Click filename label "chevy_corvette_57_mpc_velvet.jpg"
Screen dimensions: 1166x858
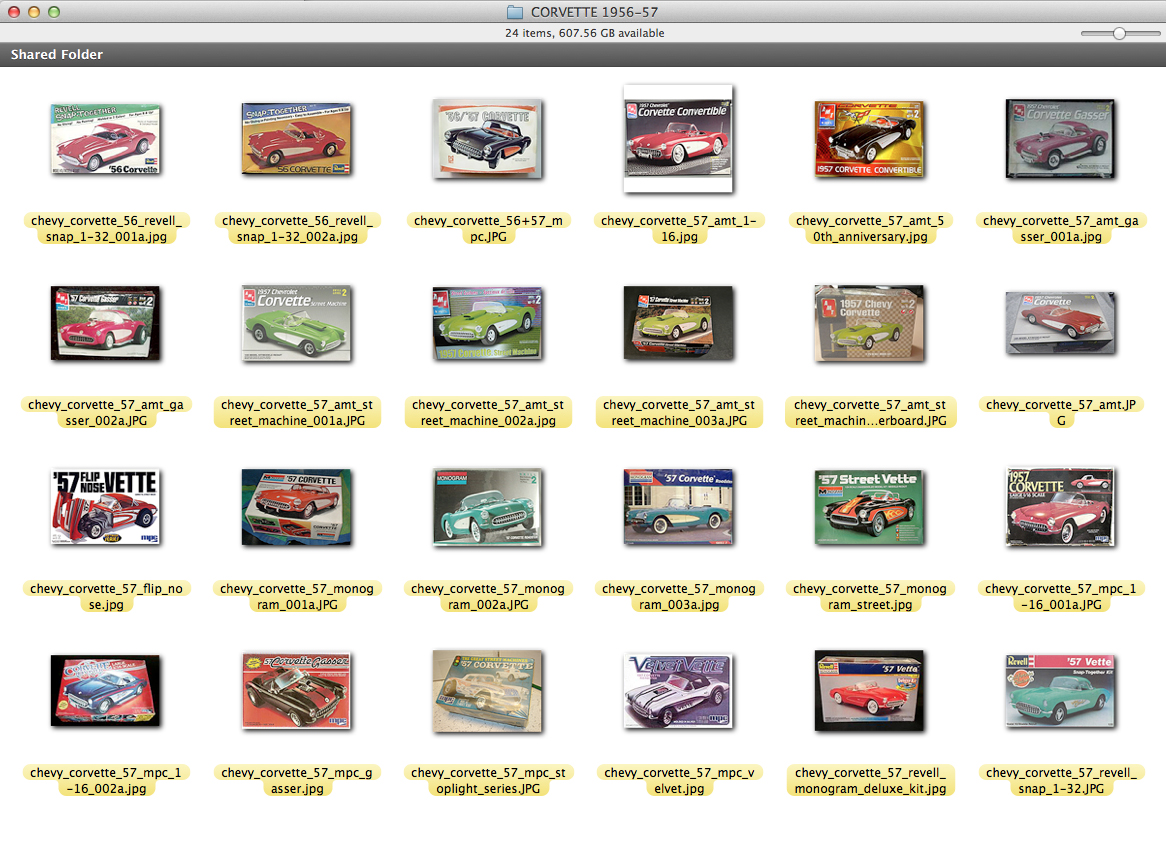[x=679, y=781]
